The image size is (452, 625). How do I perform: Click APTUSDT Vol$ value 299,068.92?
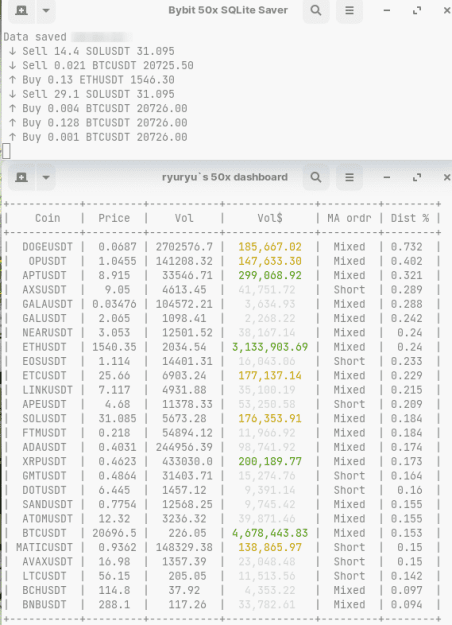pyautogui.click(x=270, y=275)
